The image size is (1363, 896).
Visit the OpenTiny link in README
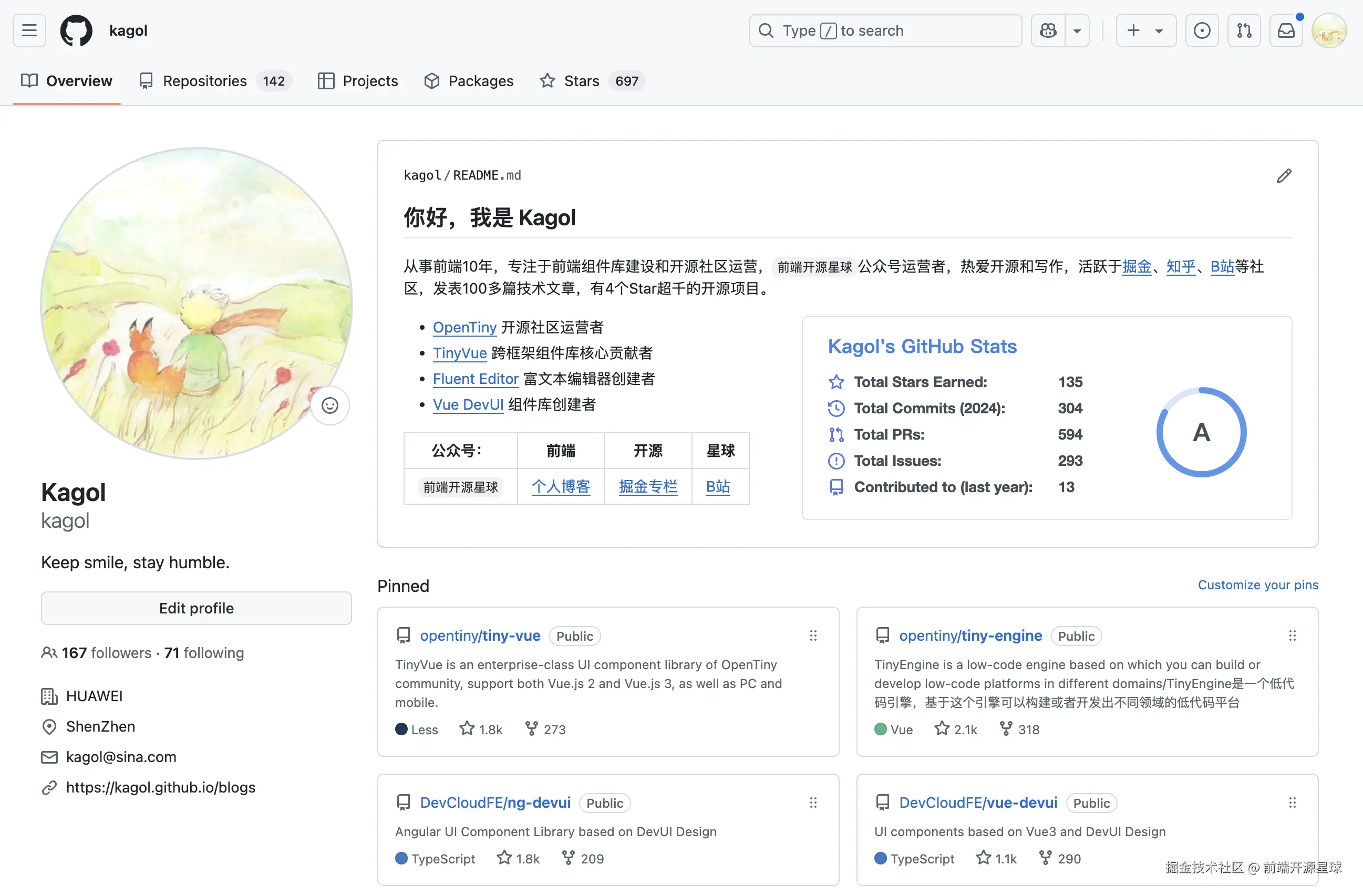(x=464, y=327)
